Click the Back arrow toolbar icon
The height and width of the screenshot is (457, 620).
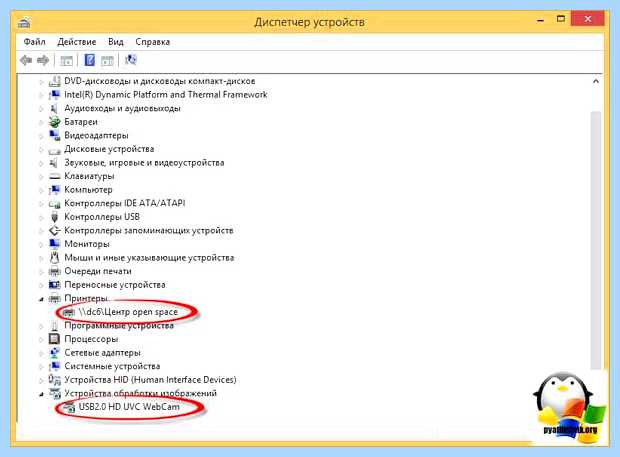(x=26, y=60)
